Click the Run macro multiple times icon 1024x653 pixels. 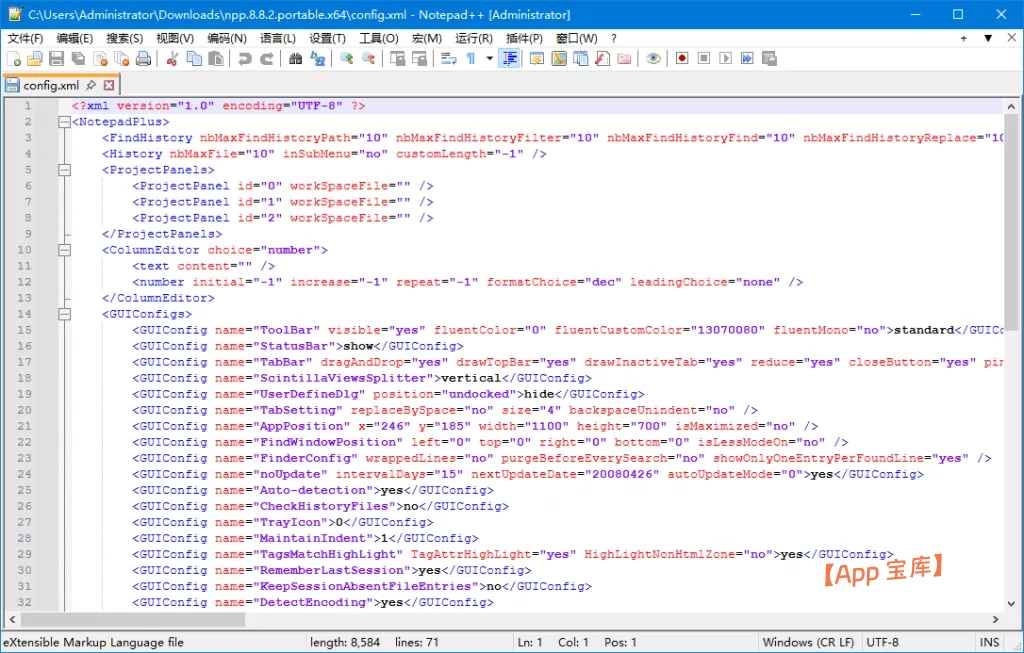(x=747, y=59)
